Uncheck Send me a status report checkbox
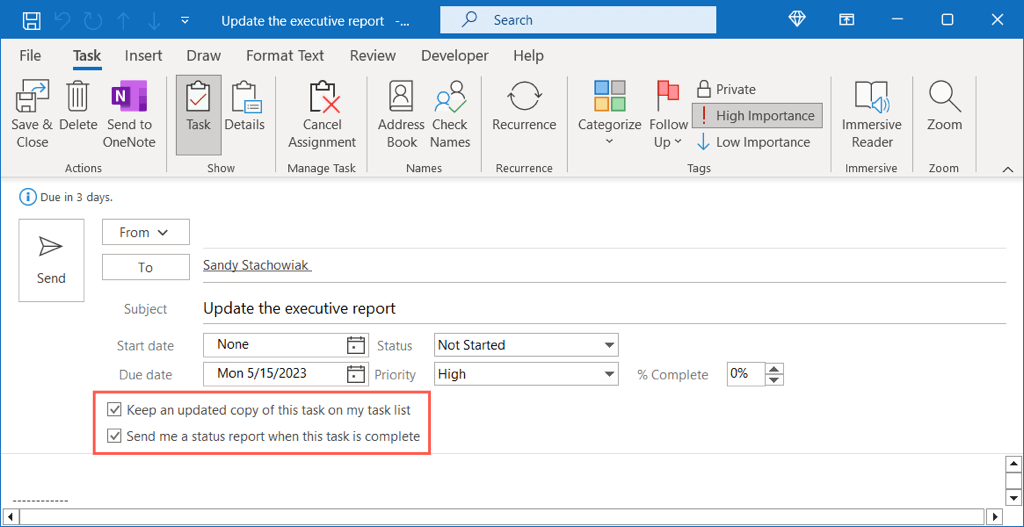 [x=114, y=436]
